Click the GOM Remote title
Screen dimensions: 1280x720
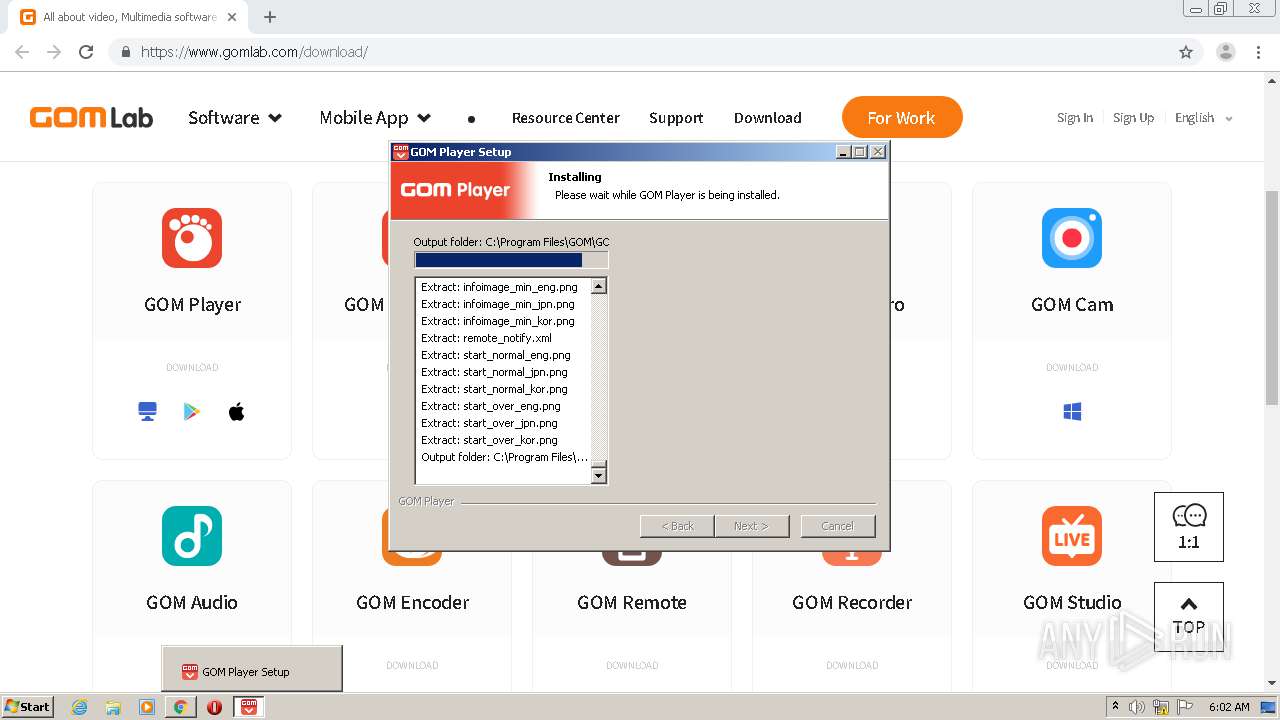[x=632, y=602]
